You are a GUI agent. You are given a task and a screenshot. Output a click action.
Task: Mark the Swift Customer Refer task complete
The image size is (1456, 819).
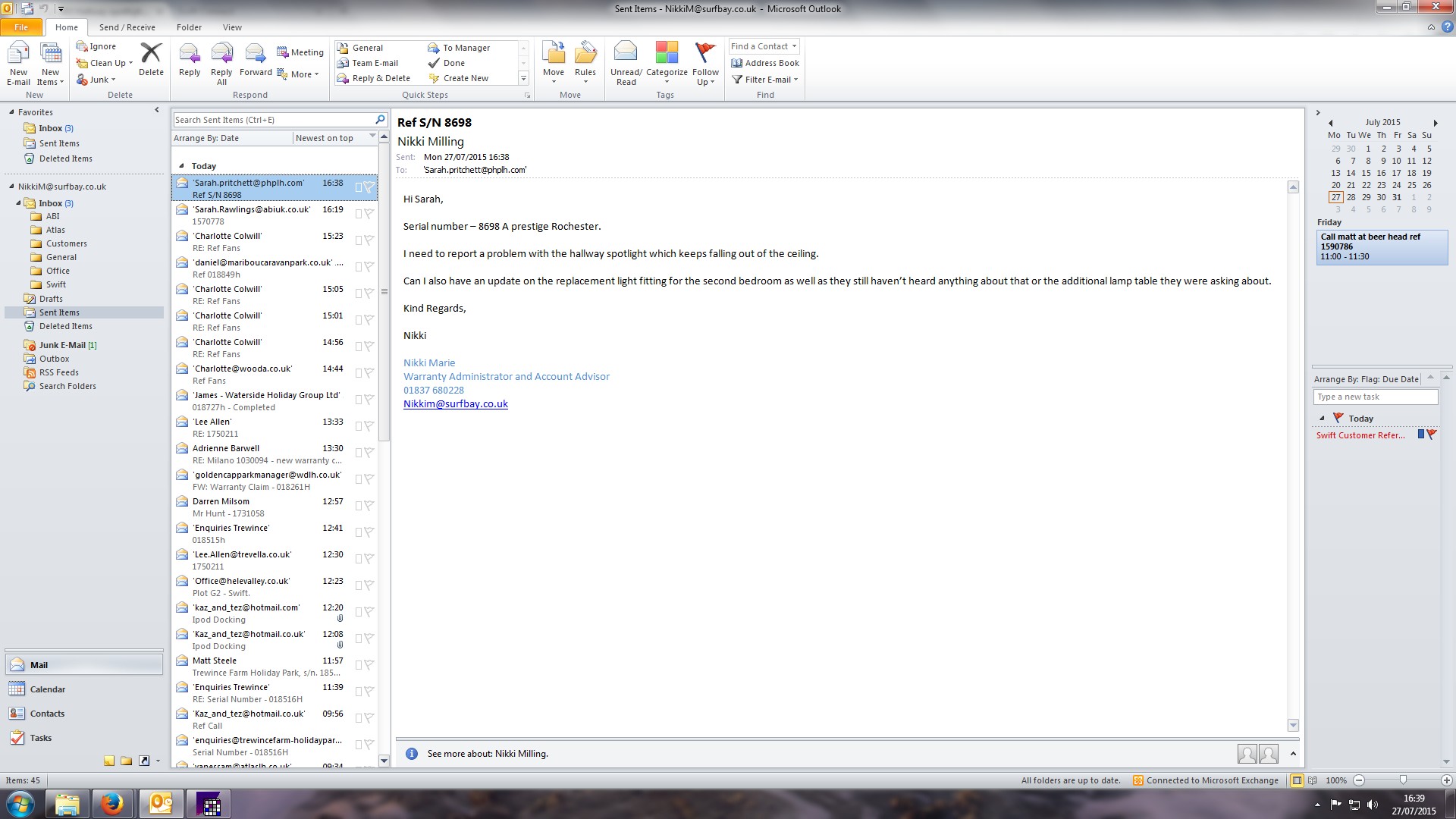click(1431, 435)
